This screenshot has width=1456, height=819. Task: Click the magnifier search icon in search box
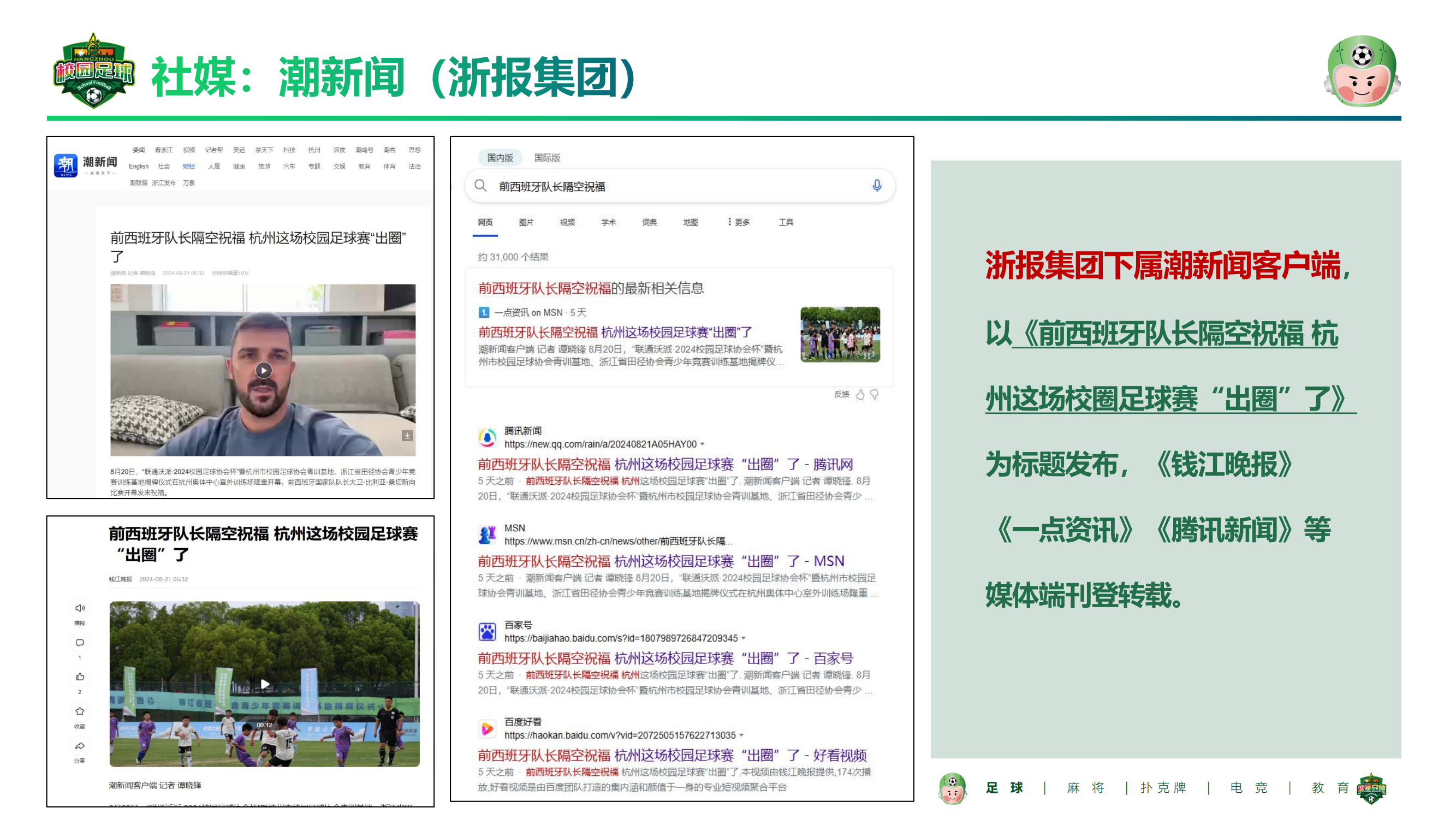[480, 186]
